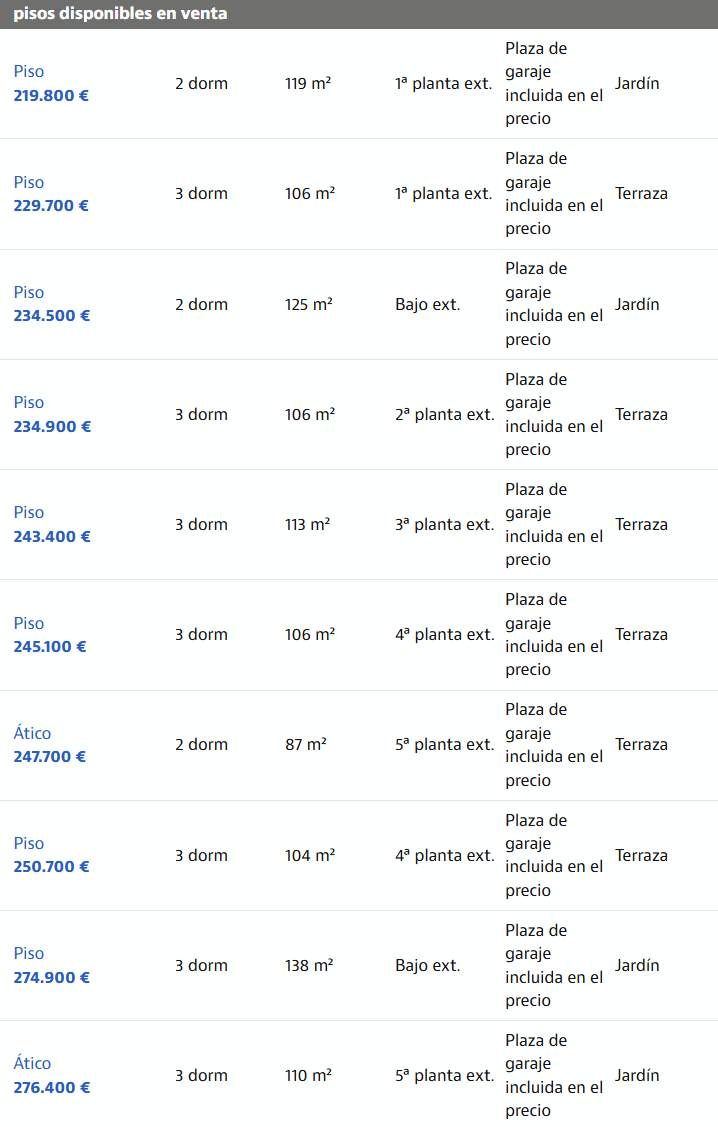The height and width of the screenshot is (1127, 718).
Task: Open the listing priced 274.900 €
Action: (51, 977)
